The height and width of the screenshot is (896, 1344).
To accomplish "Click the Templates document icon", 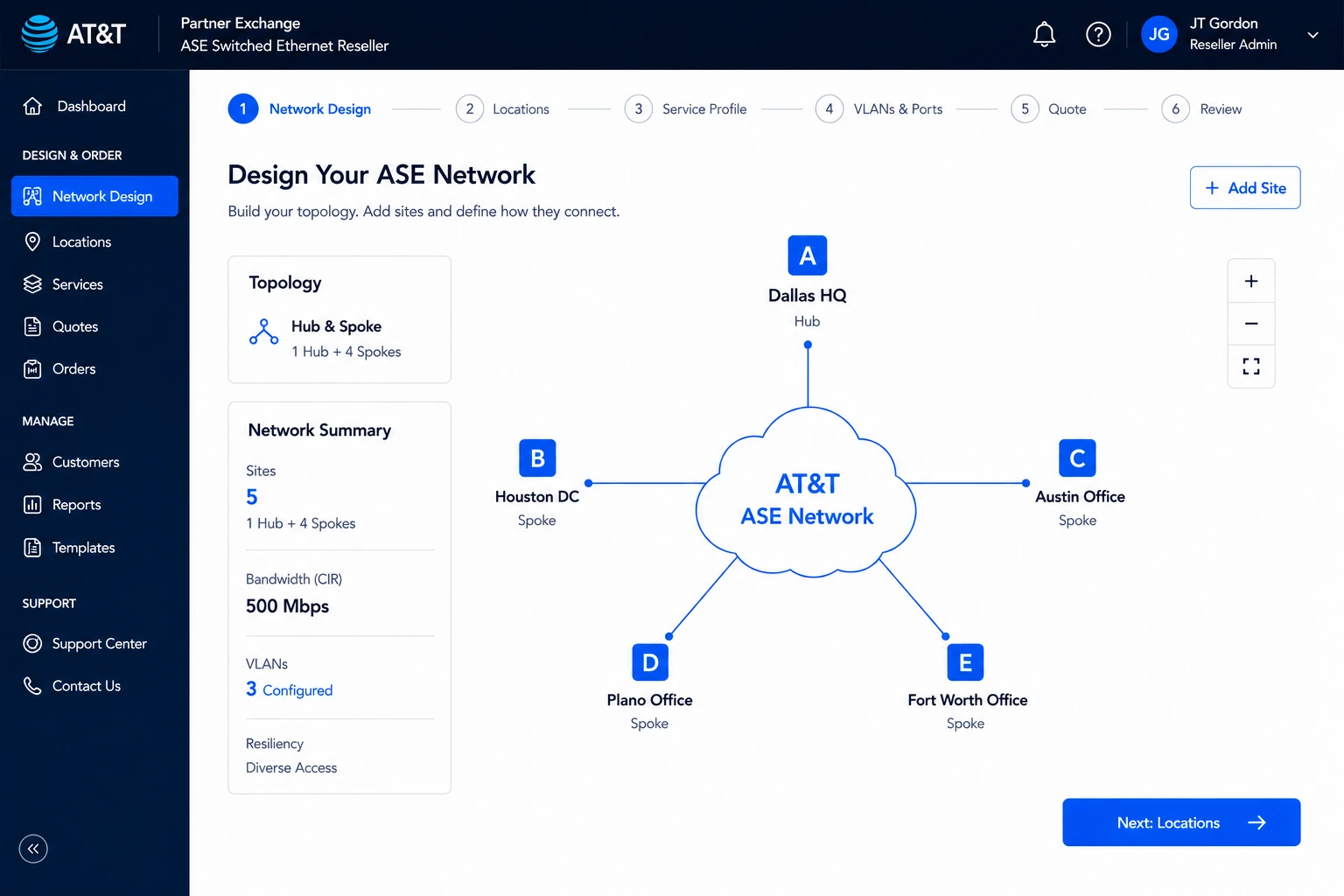I will (32, 548).
